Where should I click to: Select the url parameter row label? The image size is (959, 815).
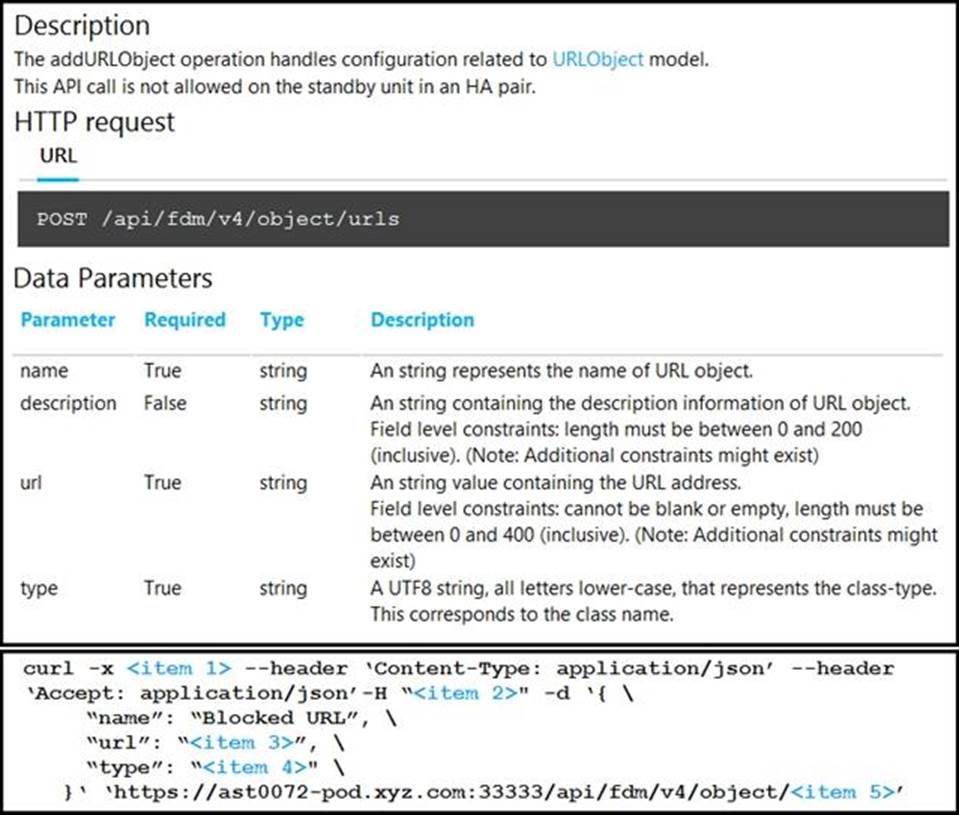click(x=30, y=482)
